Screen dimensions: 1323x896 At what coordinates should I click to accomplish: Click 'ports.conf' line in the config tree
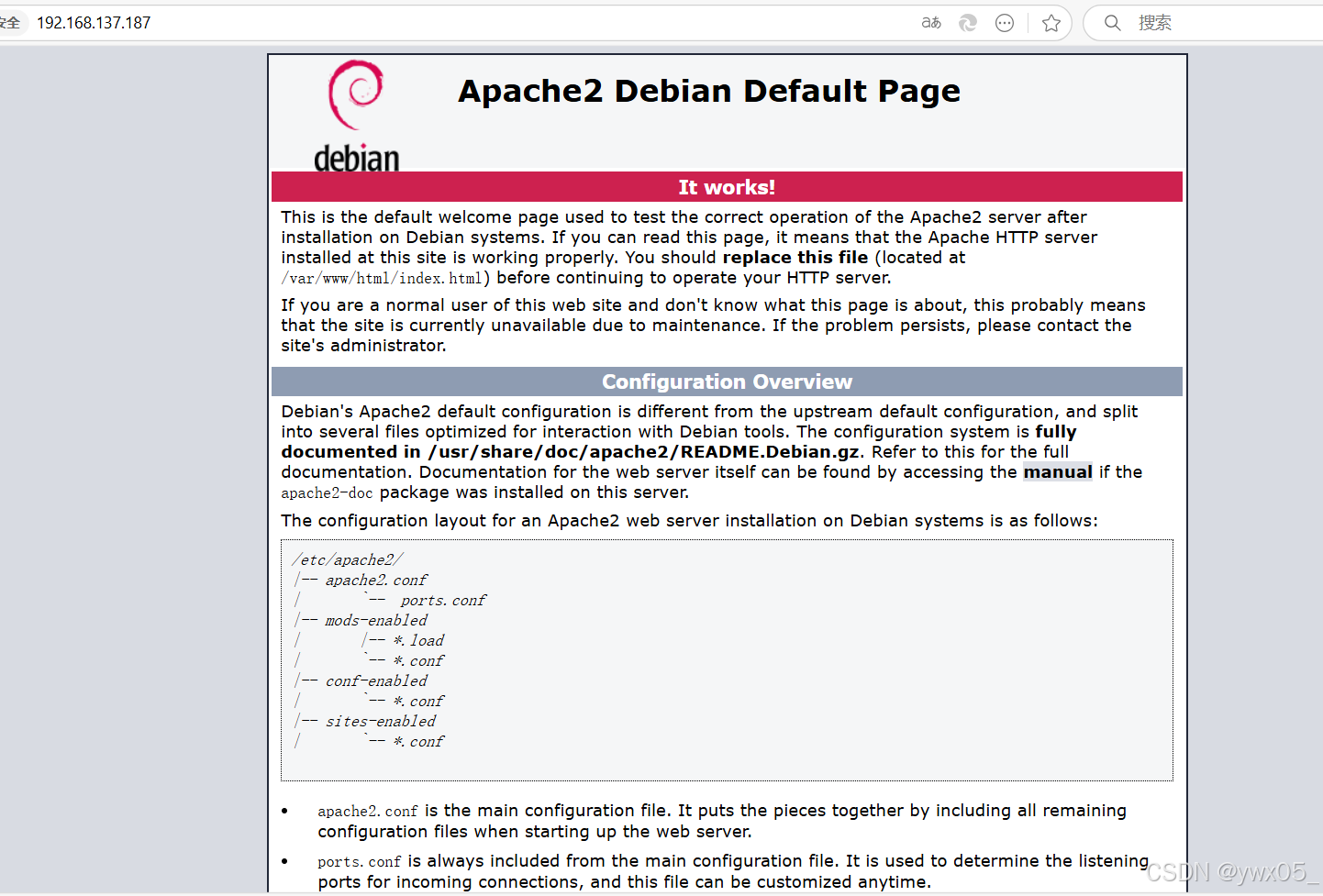pos(443,601)
